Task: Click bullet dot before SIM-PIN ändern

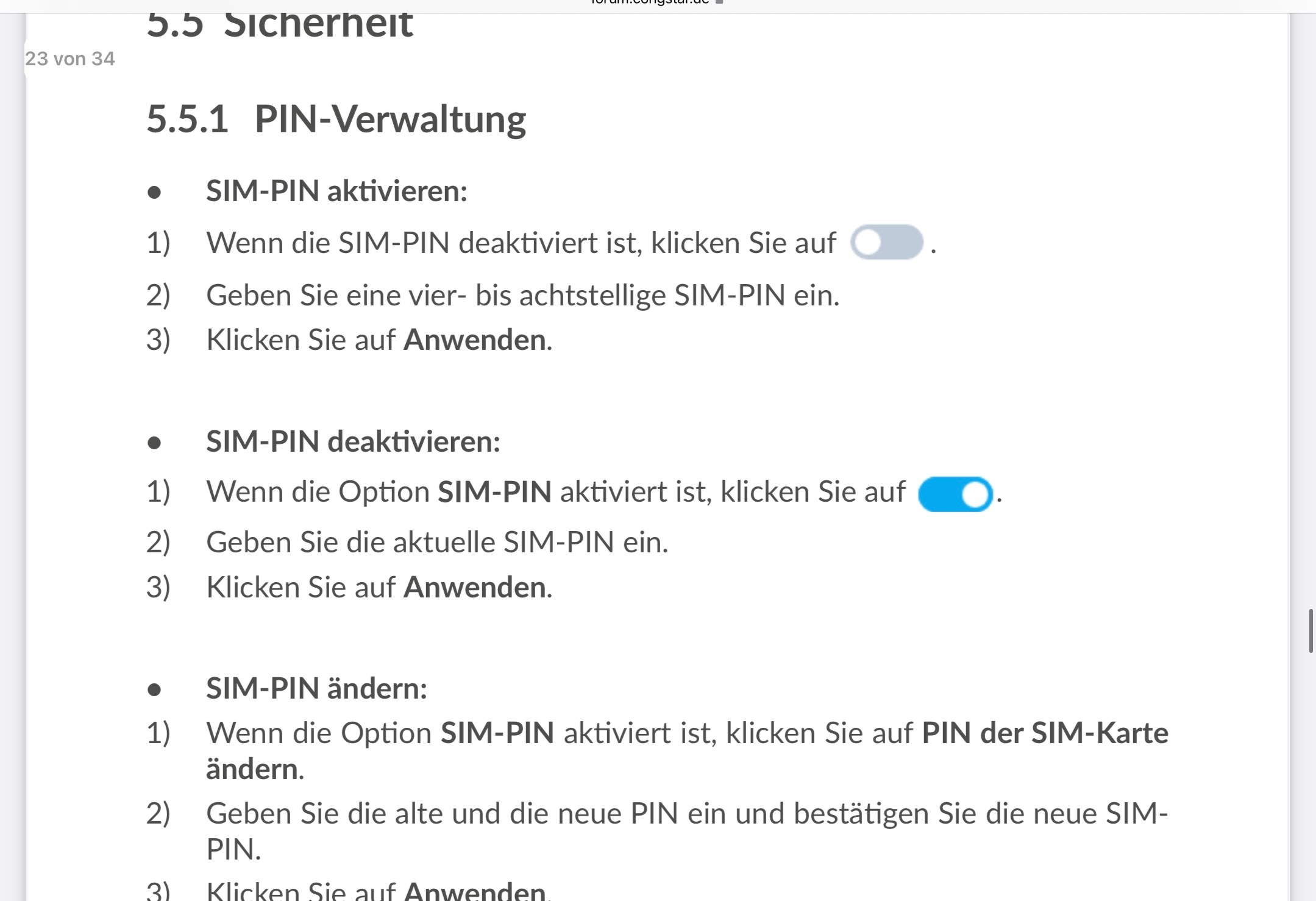Action: (x=154, y=689)
